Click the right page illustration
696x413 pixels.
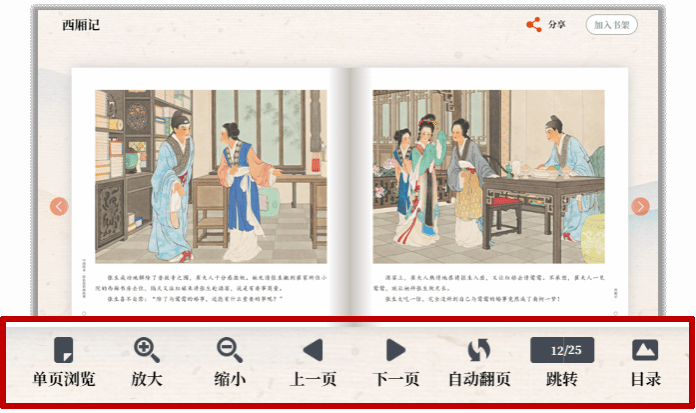coord(488,176)
